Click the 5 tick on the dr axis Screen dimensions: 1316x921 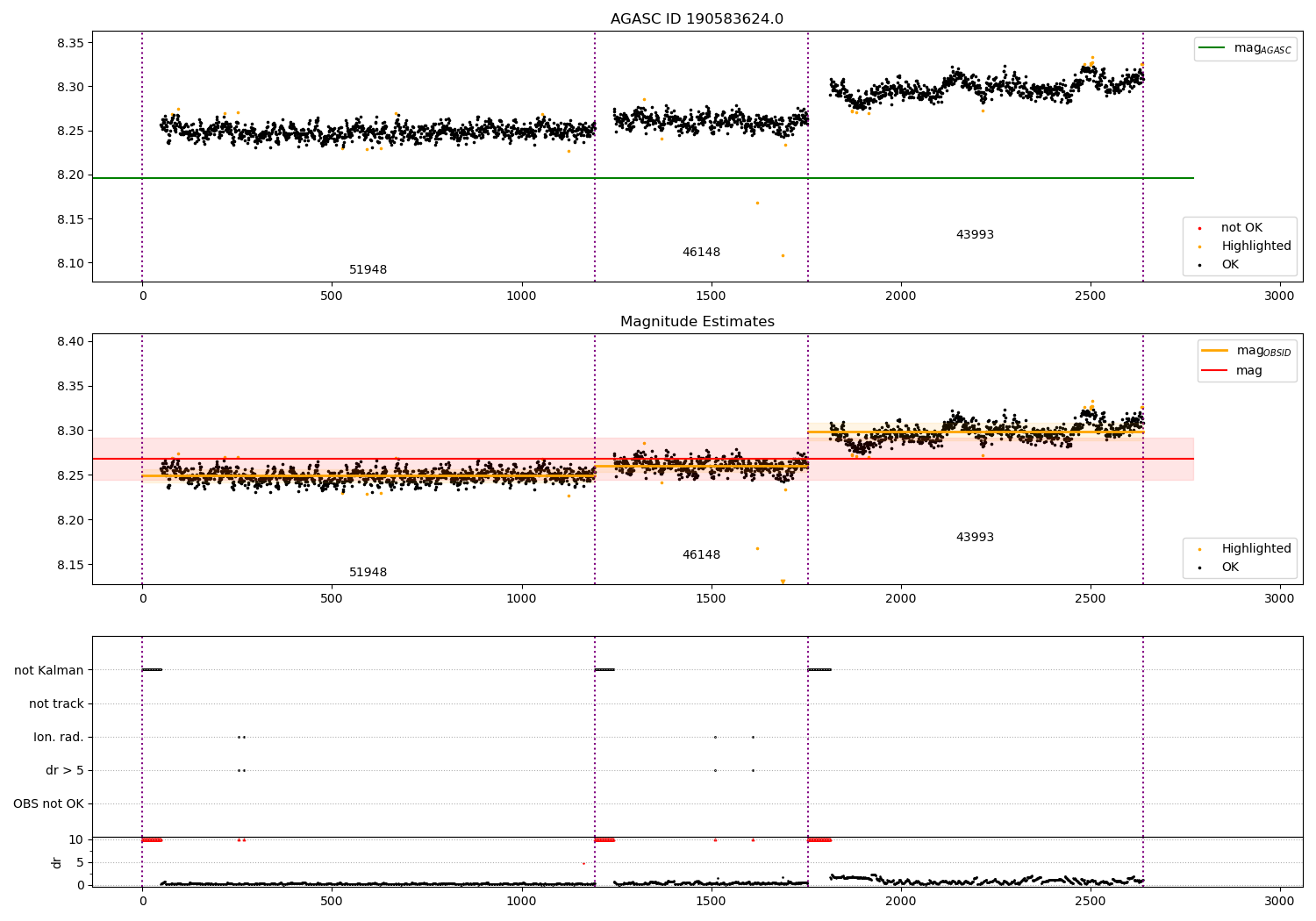pyautogui.click(x=80, y=863)
